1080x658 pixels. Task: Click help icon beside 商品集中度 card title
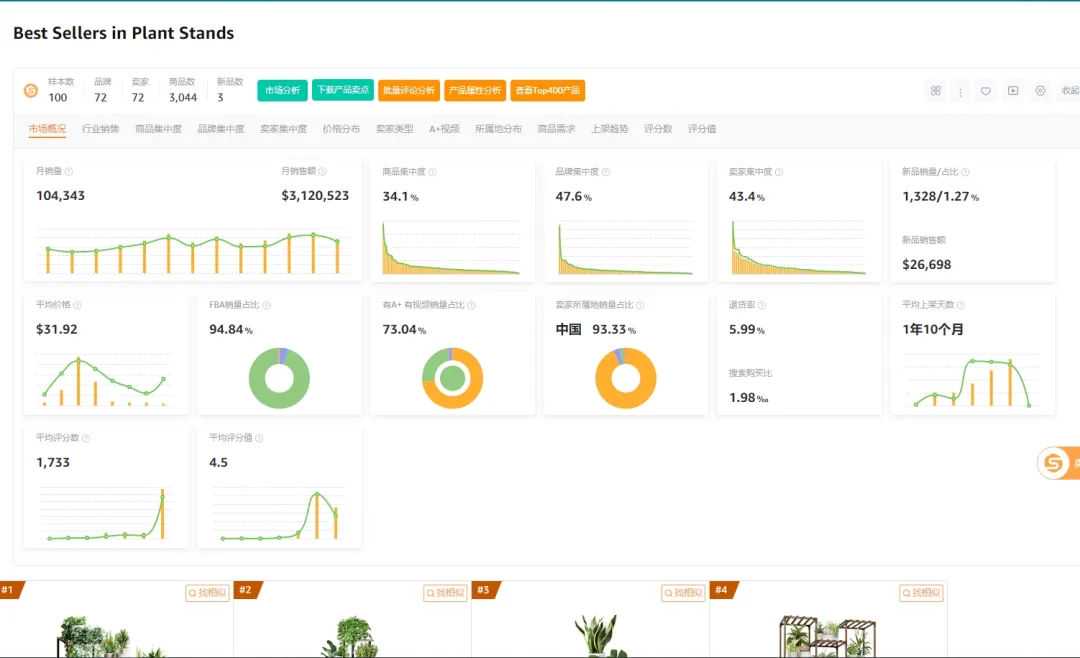tap(433, 172)
